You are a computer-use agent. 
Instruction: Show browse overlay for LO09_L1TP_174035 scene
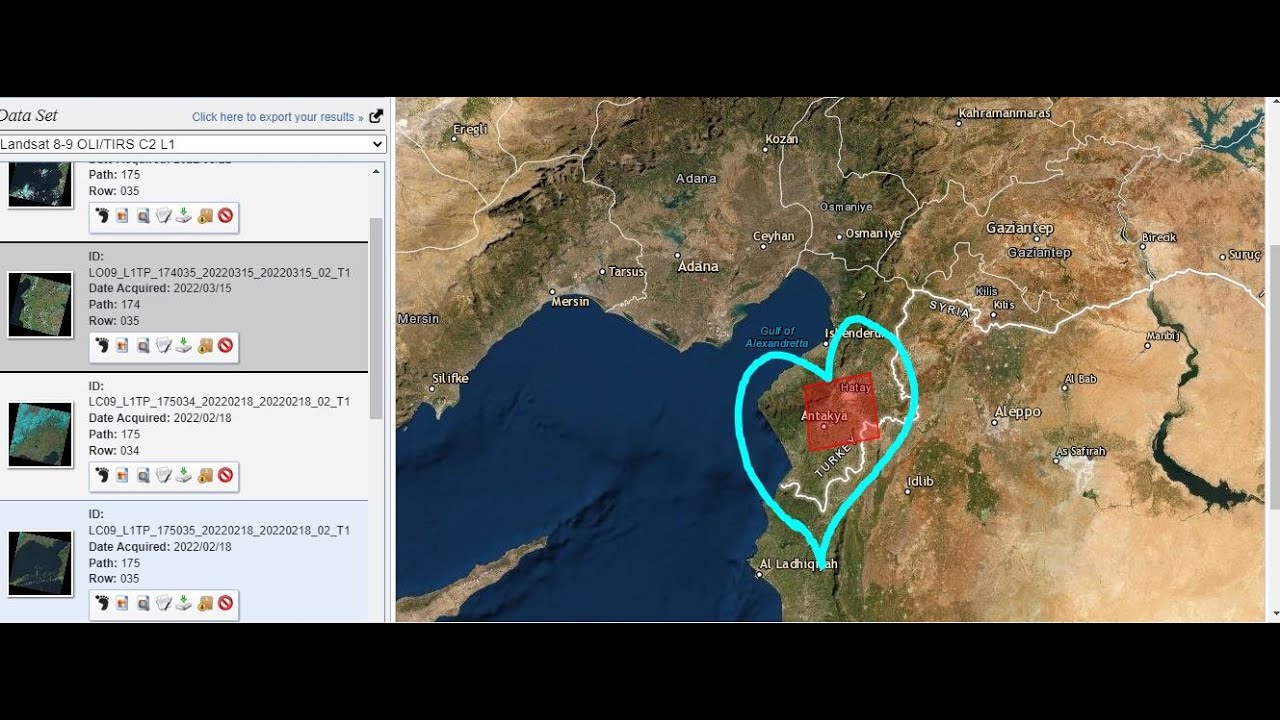pyautogui.click(x=122, y=346)
